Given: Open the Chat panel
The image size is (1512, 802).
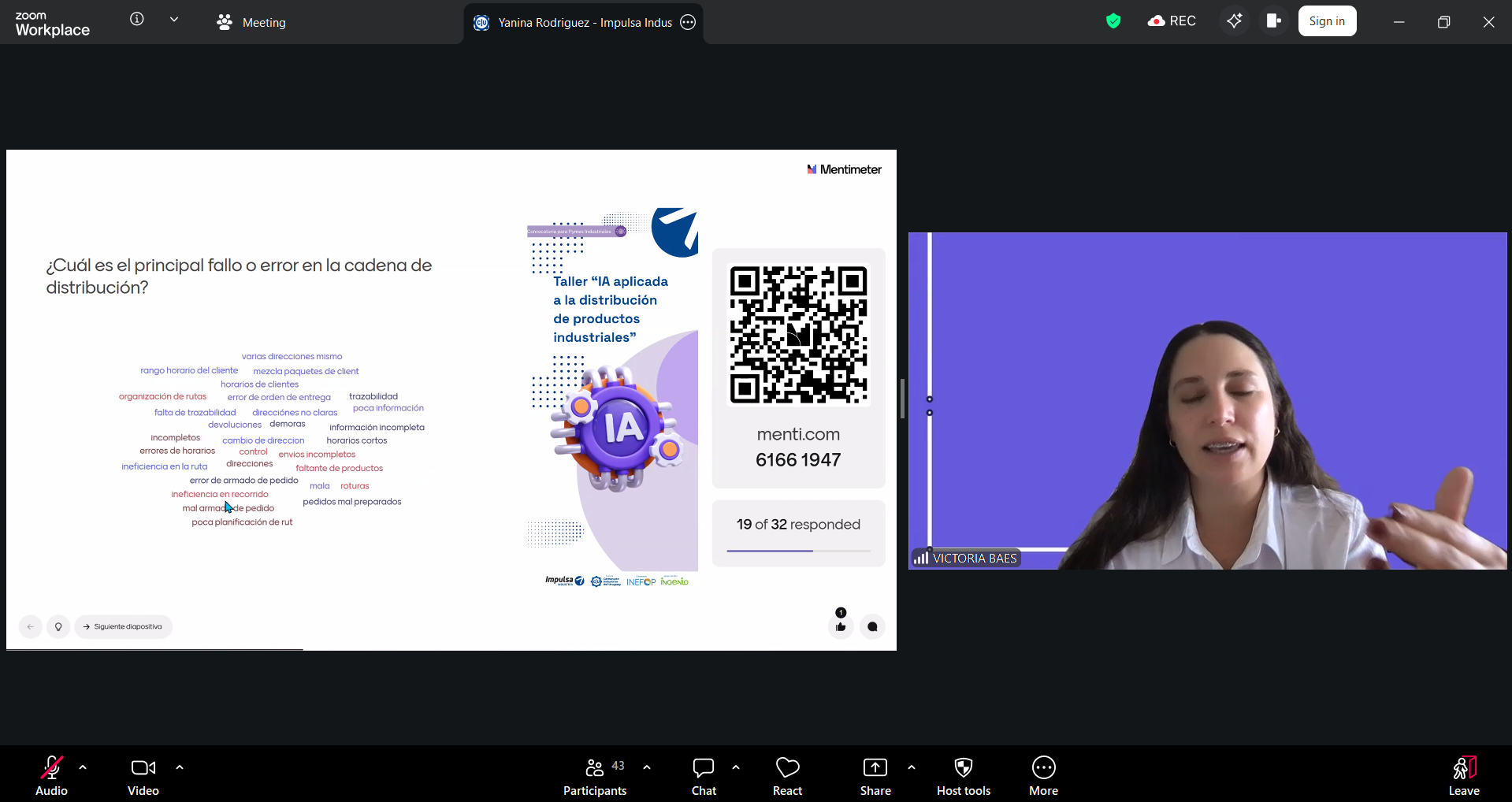Looking at the screenshot, I should point(704,776).
